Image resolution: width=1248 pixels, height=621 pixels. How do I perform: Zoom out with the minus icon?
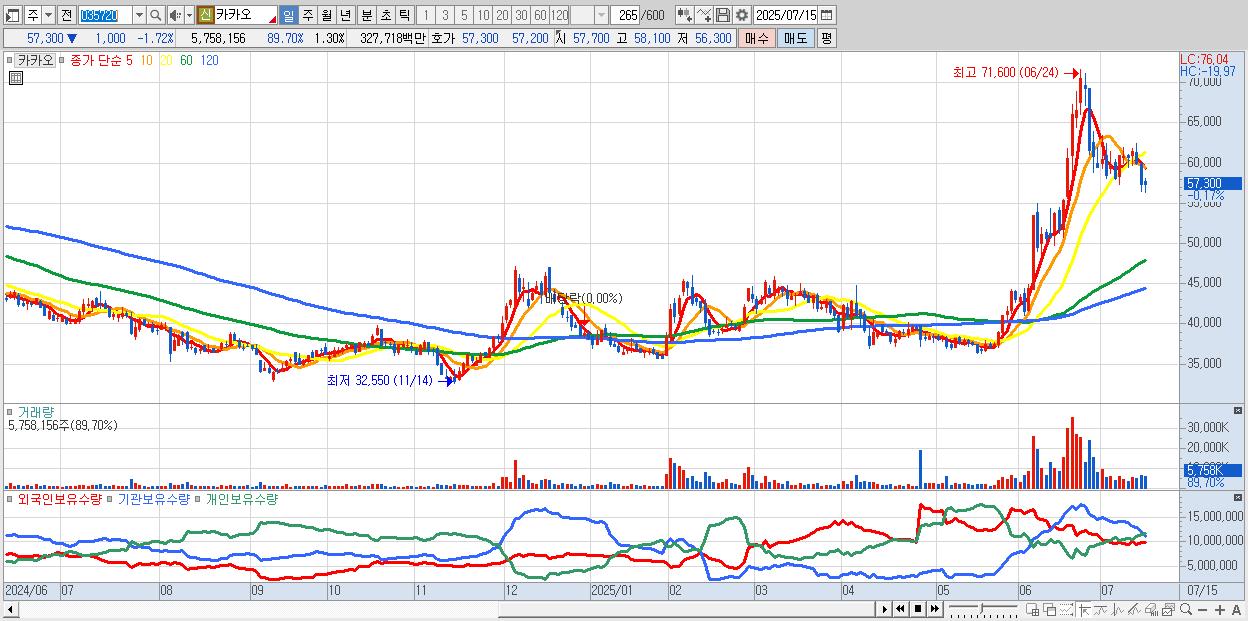1202,610
